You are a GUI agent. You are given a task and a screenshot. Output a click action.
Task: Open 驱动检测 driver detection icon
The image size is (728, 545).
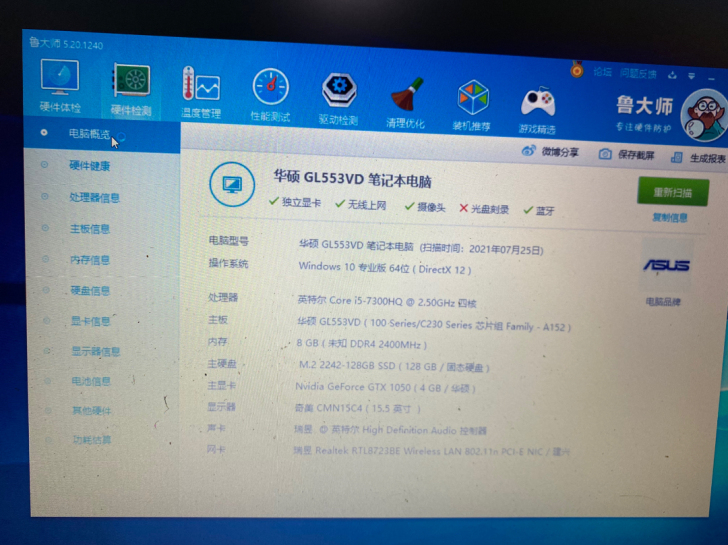coord(338,90)
